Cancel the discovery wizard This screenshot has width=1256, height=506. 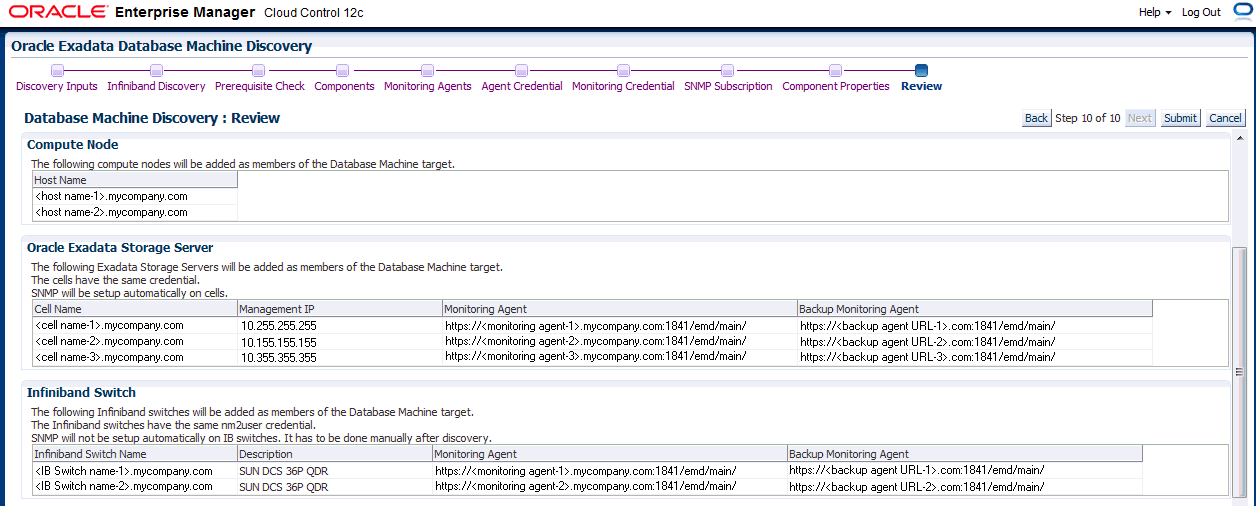[1225, 118]
